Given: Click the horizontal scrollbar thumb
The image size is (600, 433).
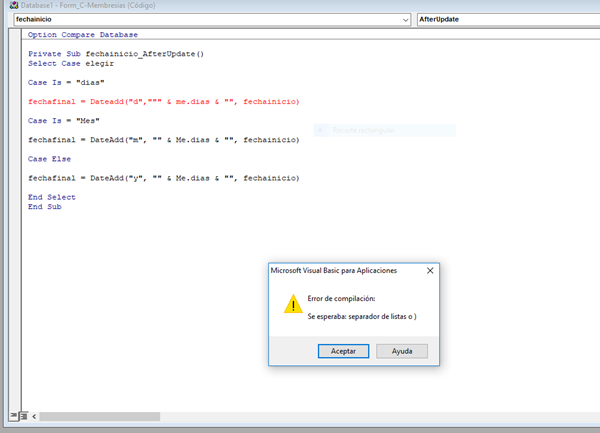Looking at the screenshot, I should pyautogui.click(x=99, y=416).
